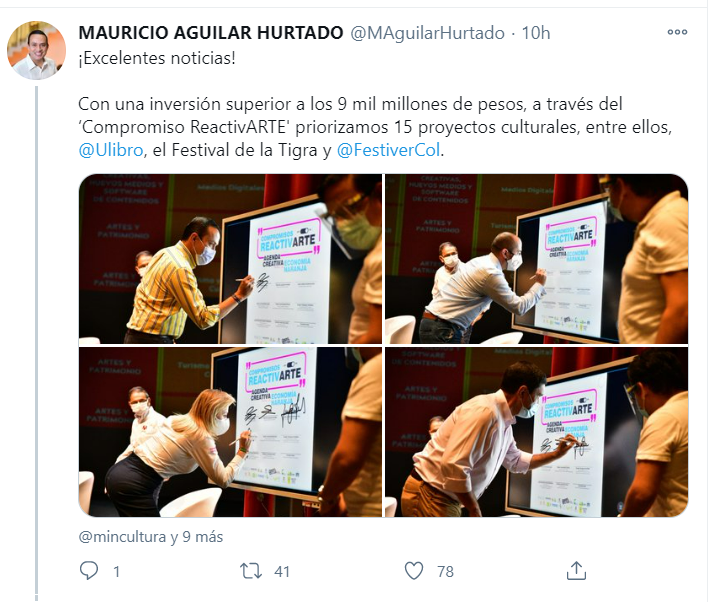Click the tweet text about 'Compromiso ReactivARTE'
This screenshot has height=602, width=726.
click(375, 127)
